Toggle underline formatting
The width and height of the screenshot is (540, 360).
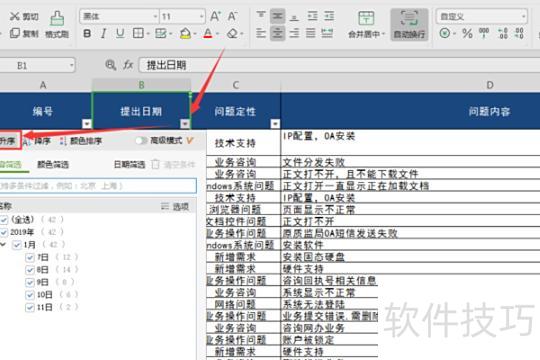tap(120, 33)
